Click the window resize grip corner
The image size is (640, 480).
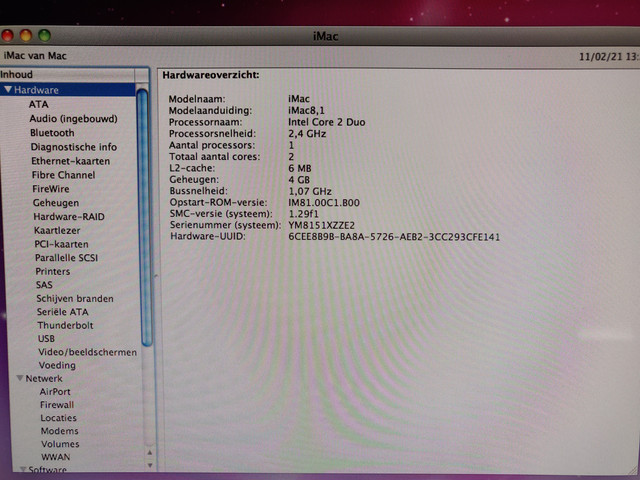tap(634, 470)
